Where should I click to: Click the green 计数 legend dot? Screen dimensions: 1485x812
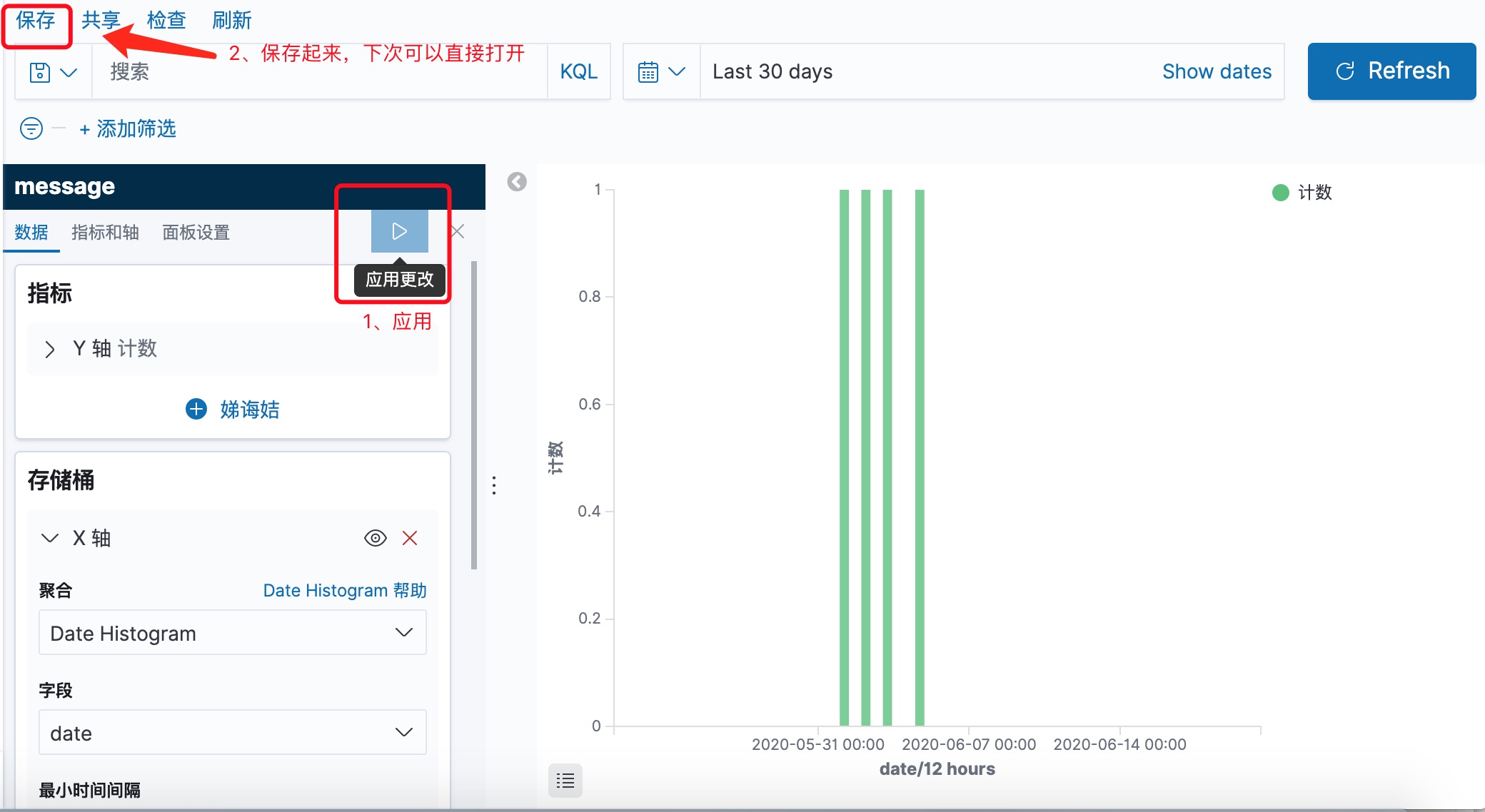pos(1280,193)
